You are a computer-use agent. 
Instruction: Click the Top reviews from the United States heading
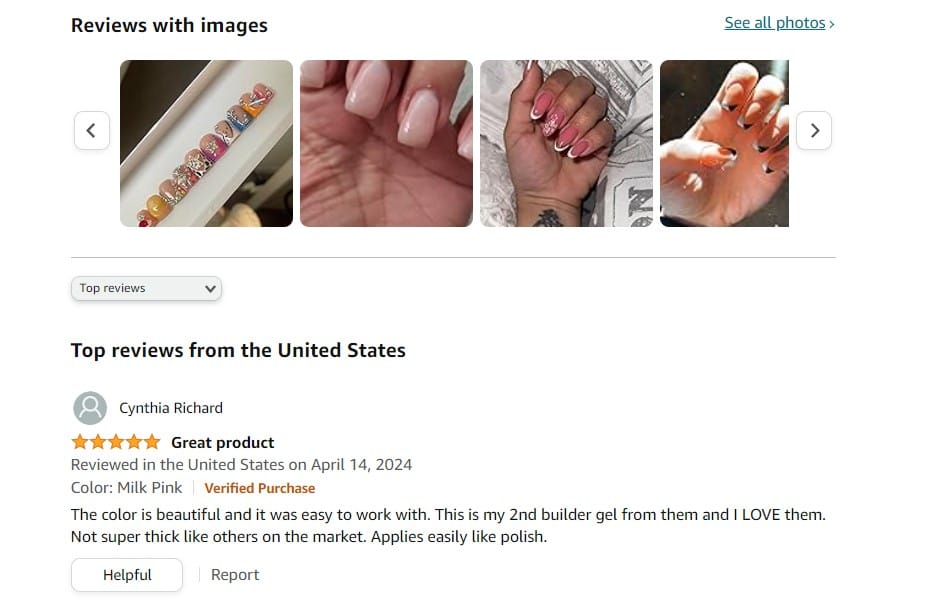coord(238,350)
